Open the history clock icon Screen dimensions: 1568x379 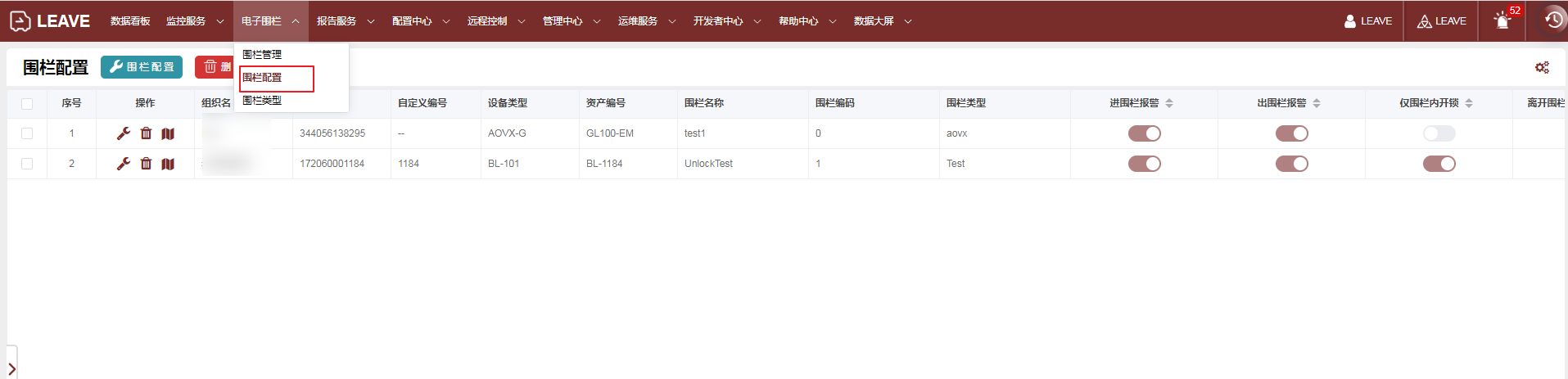[1553, 20]
